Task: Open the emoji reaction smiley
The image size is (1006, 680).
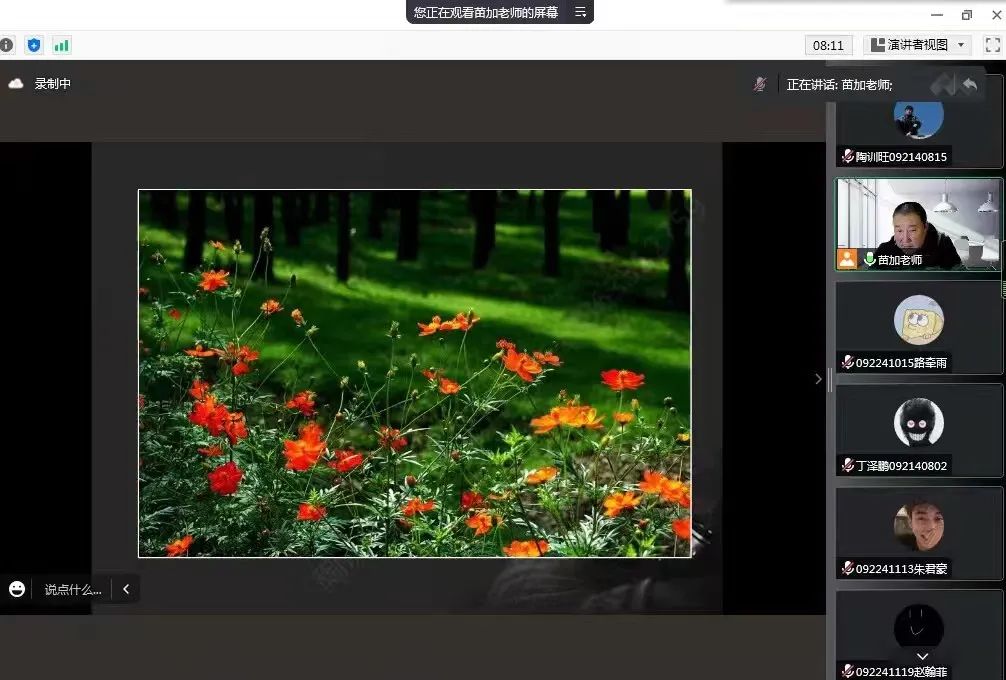Action: (x=17, y=589)
